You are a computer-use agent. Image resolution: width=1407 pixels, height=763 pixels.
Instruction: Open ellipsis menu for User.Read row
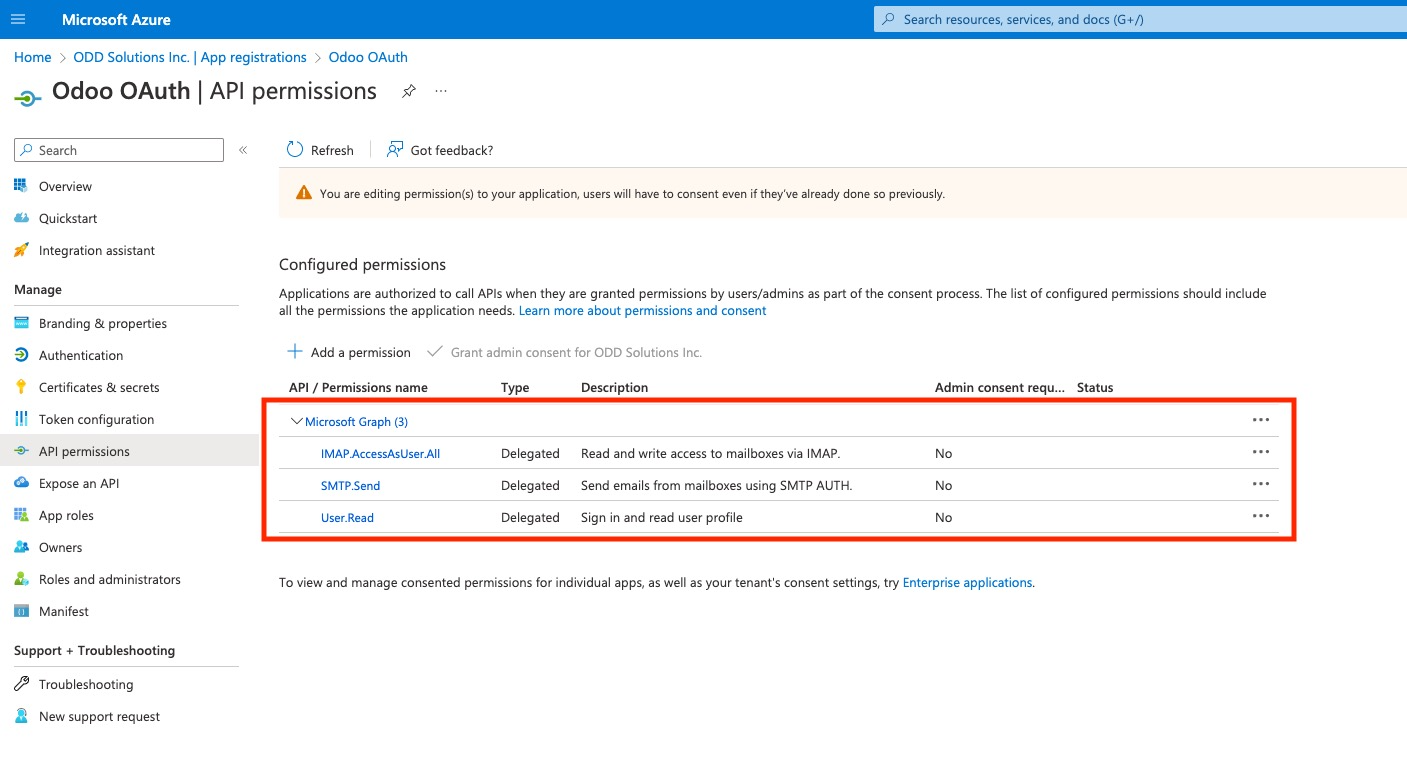(x=1261, y=516)
